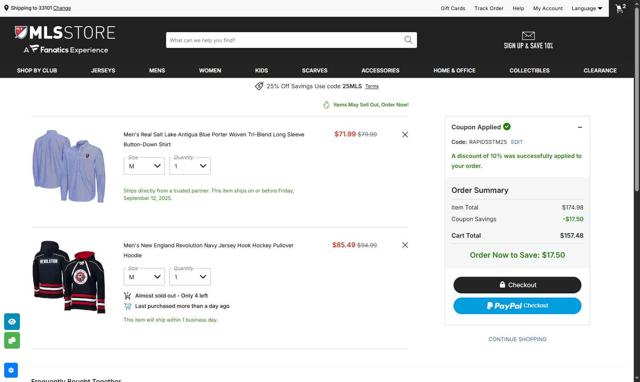This screenshot has width=640, height=382.
Task: Click the 25% off savings tag icon
Action: (x=259, y=86)
